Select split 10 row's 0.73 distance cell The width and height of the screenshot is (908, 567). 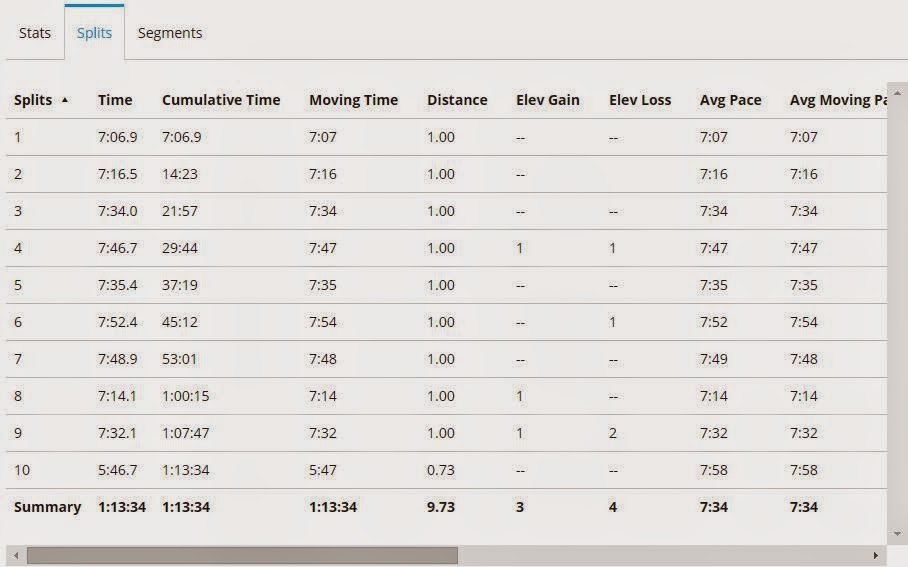pyautogui.click(x=441, y=470)
